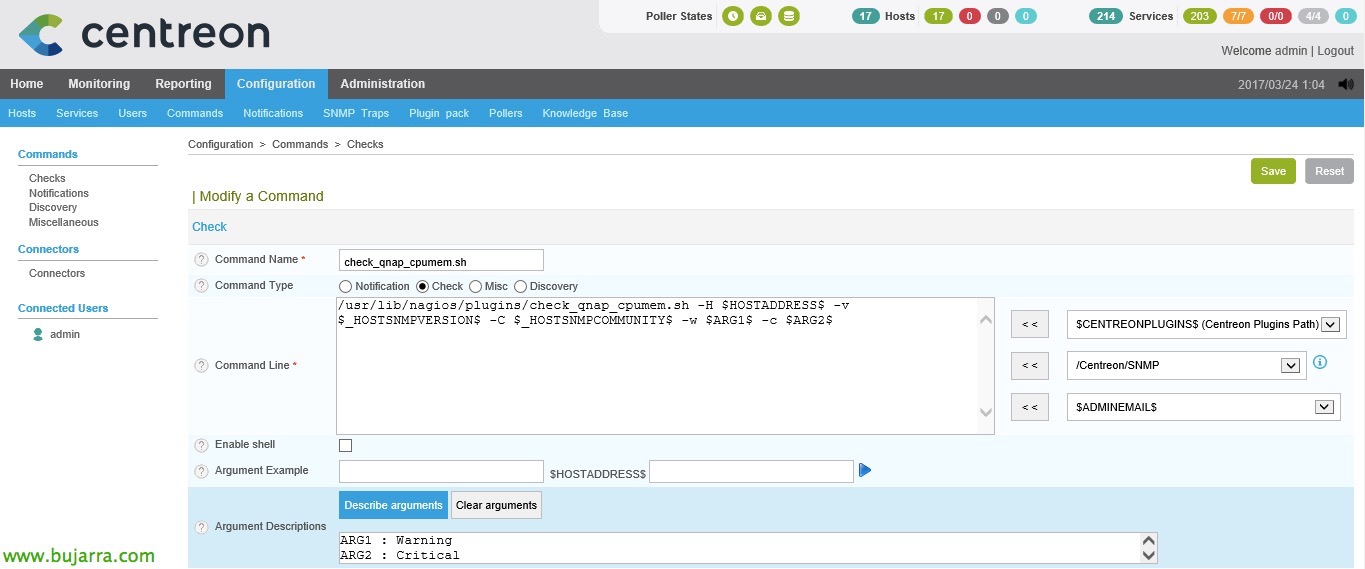
Task: Go to the Commands submenu
Action: tap(195, 114)
